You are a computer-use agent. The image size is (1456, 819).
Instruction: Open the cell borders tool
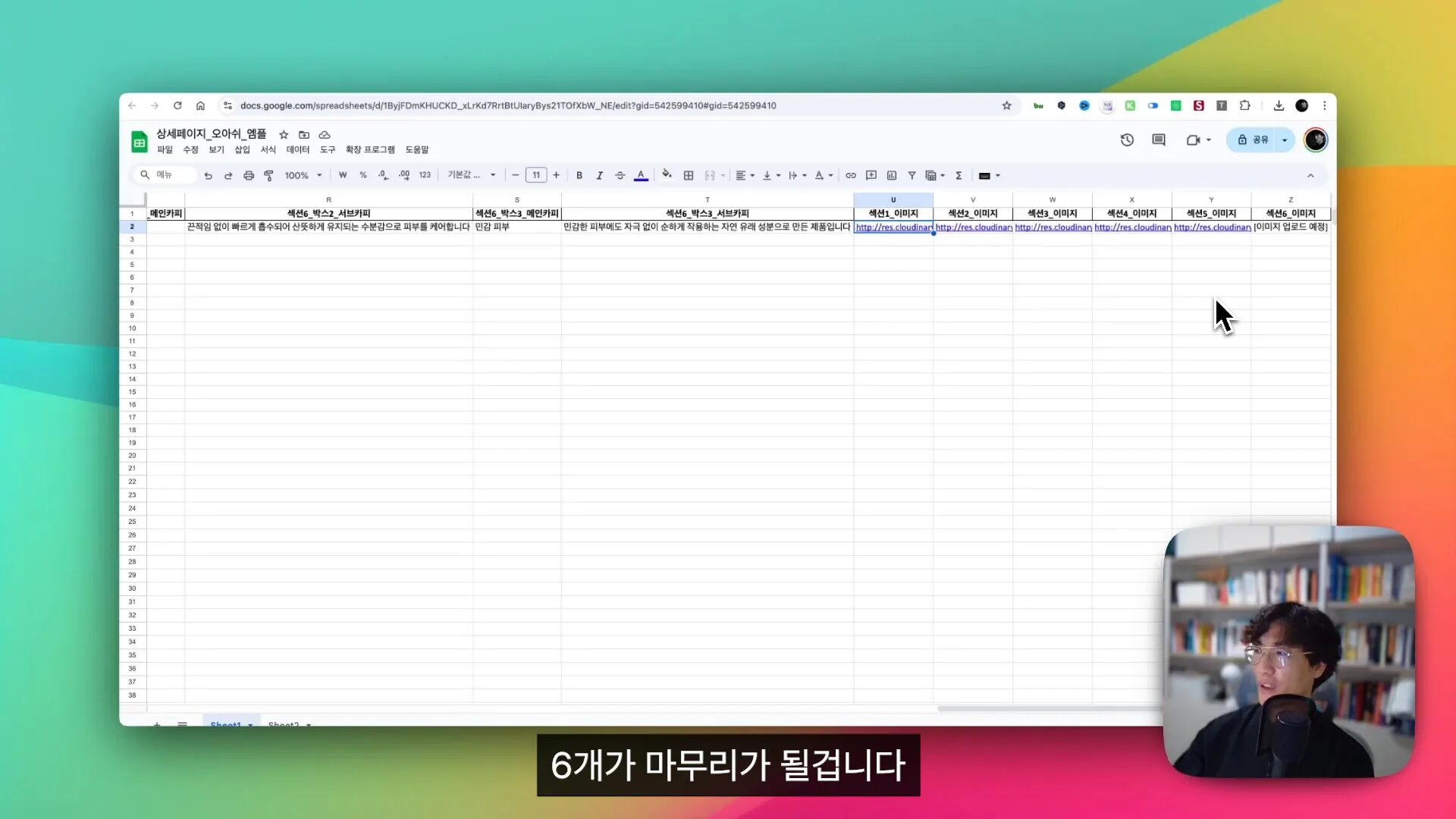[689, 175]
